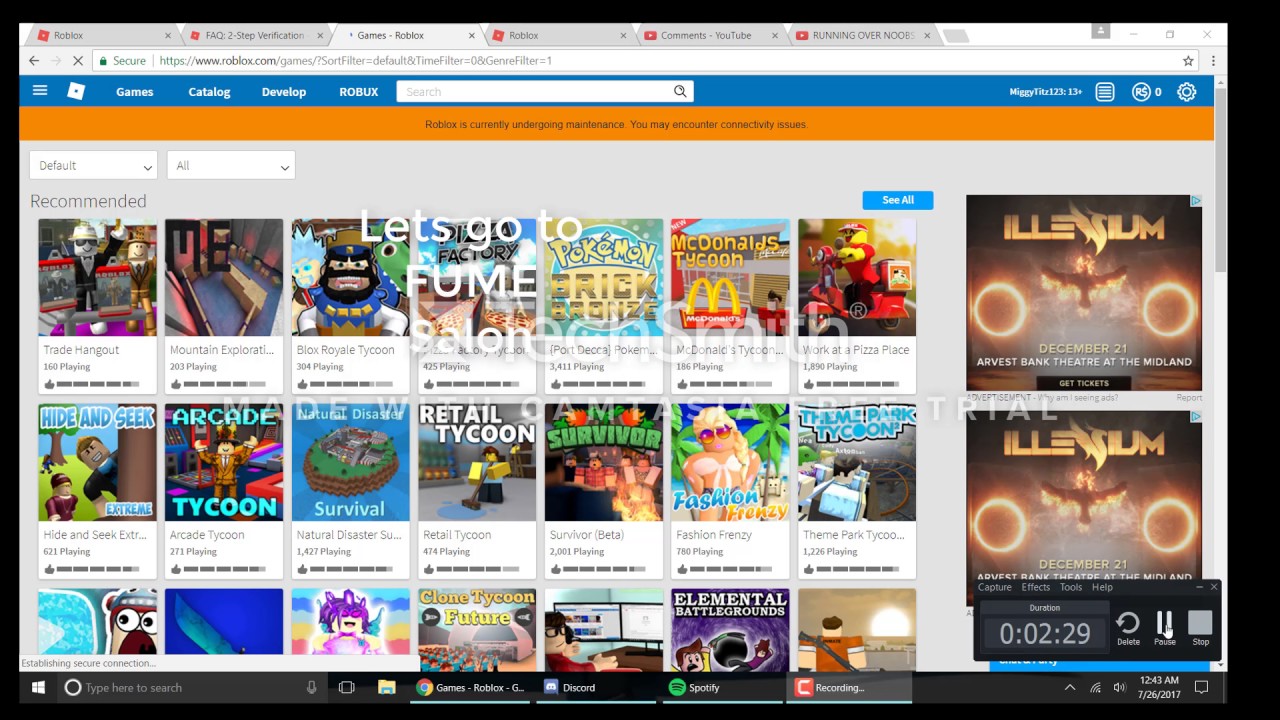
Task: Show hidden tray icons chevron
Action: click(x=1070, y=688)
